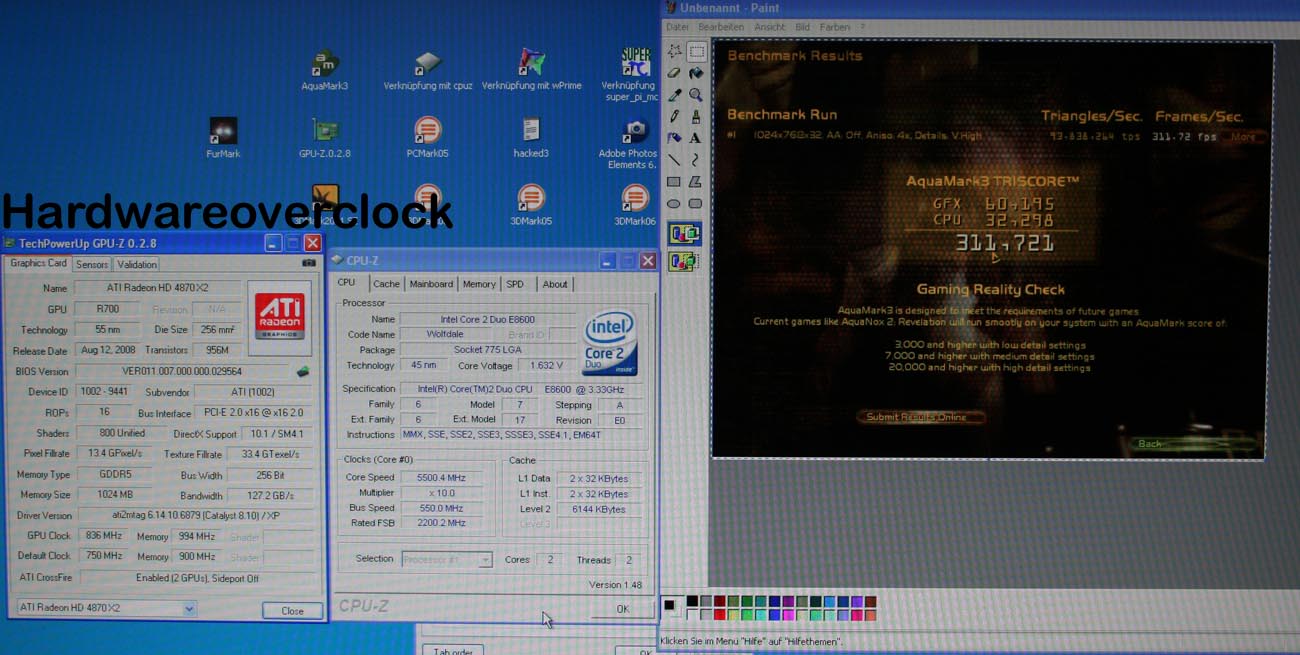Click the Core Speed value 5500.4 MHz
Viewport: 1300px width, 655px height.
point(440,478)
